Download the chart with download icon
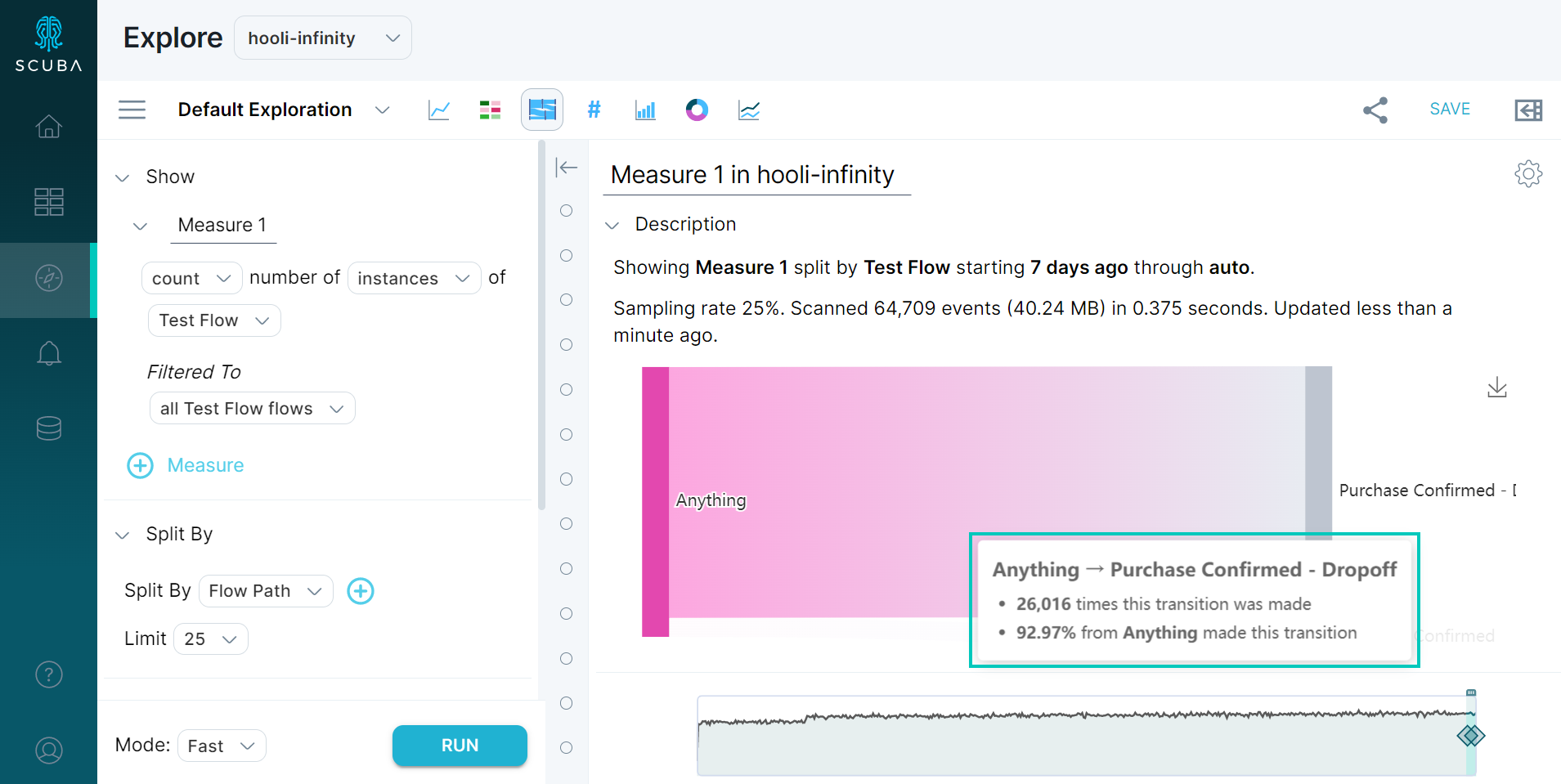Screen dimensions: 1561x784 [1496, 387]
